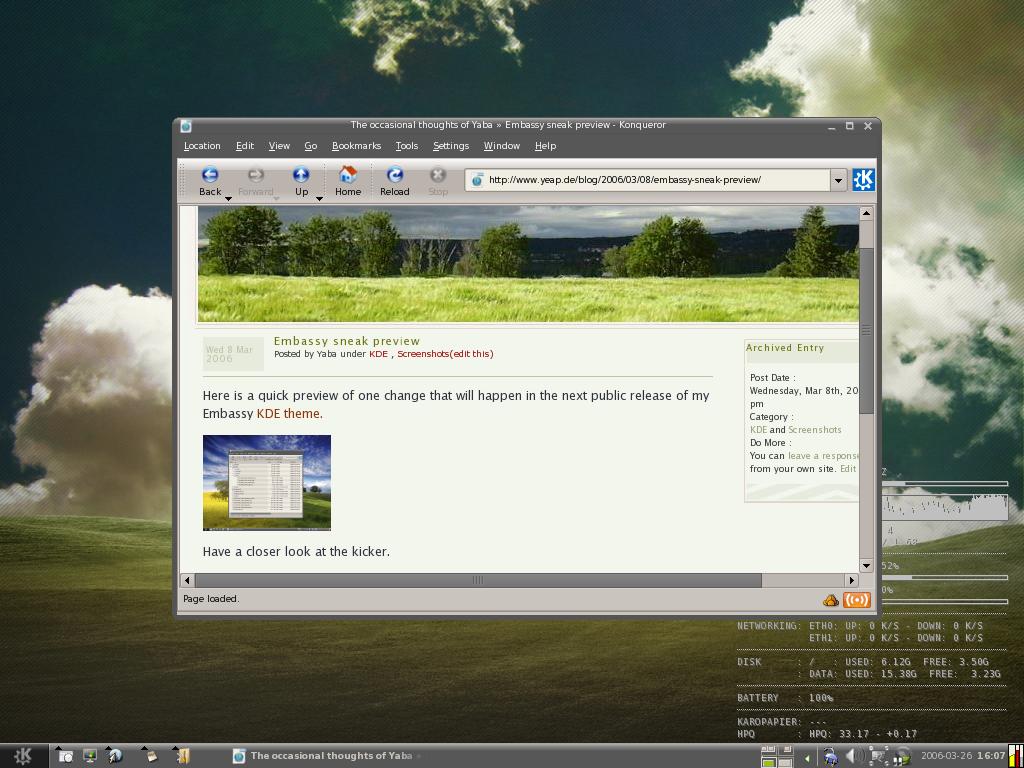This screenshot has width=1024, height=768.
Task: Open the Bookmarks menu
Action: (x=356, y=146)
